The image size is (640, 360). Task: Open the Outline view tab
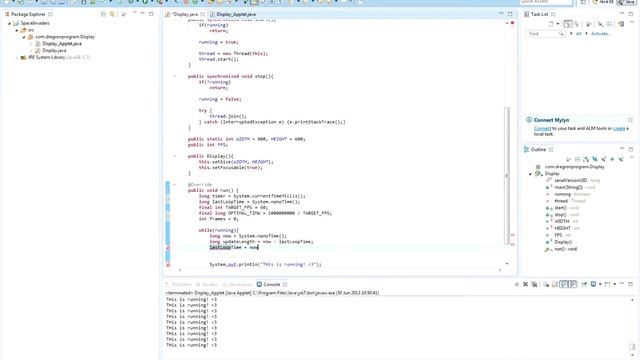click(538, 150)
